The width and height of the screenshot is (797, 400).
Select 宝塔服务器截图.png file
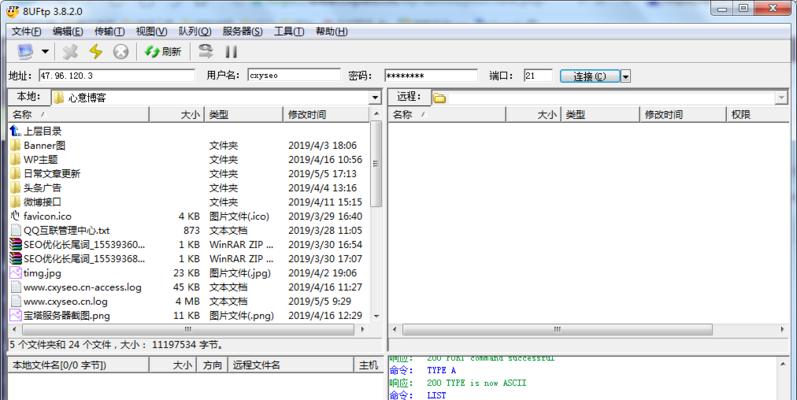pos(60,316)
